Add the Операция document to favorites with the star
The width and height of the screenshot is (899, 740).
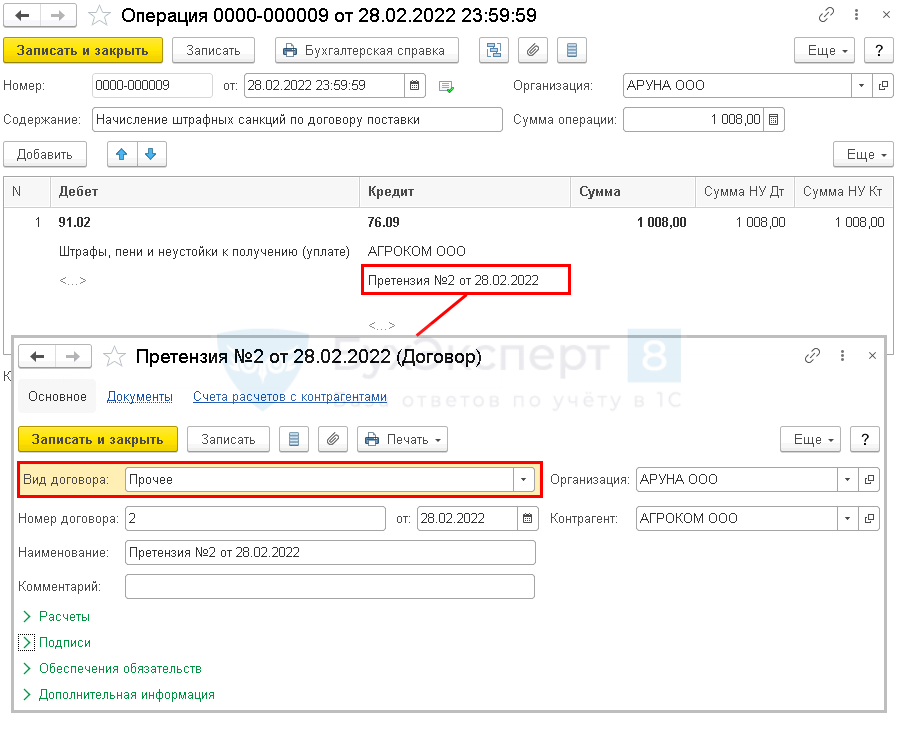(100, 16)
